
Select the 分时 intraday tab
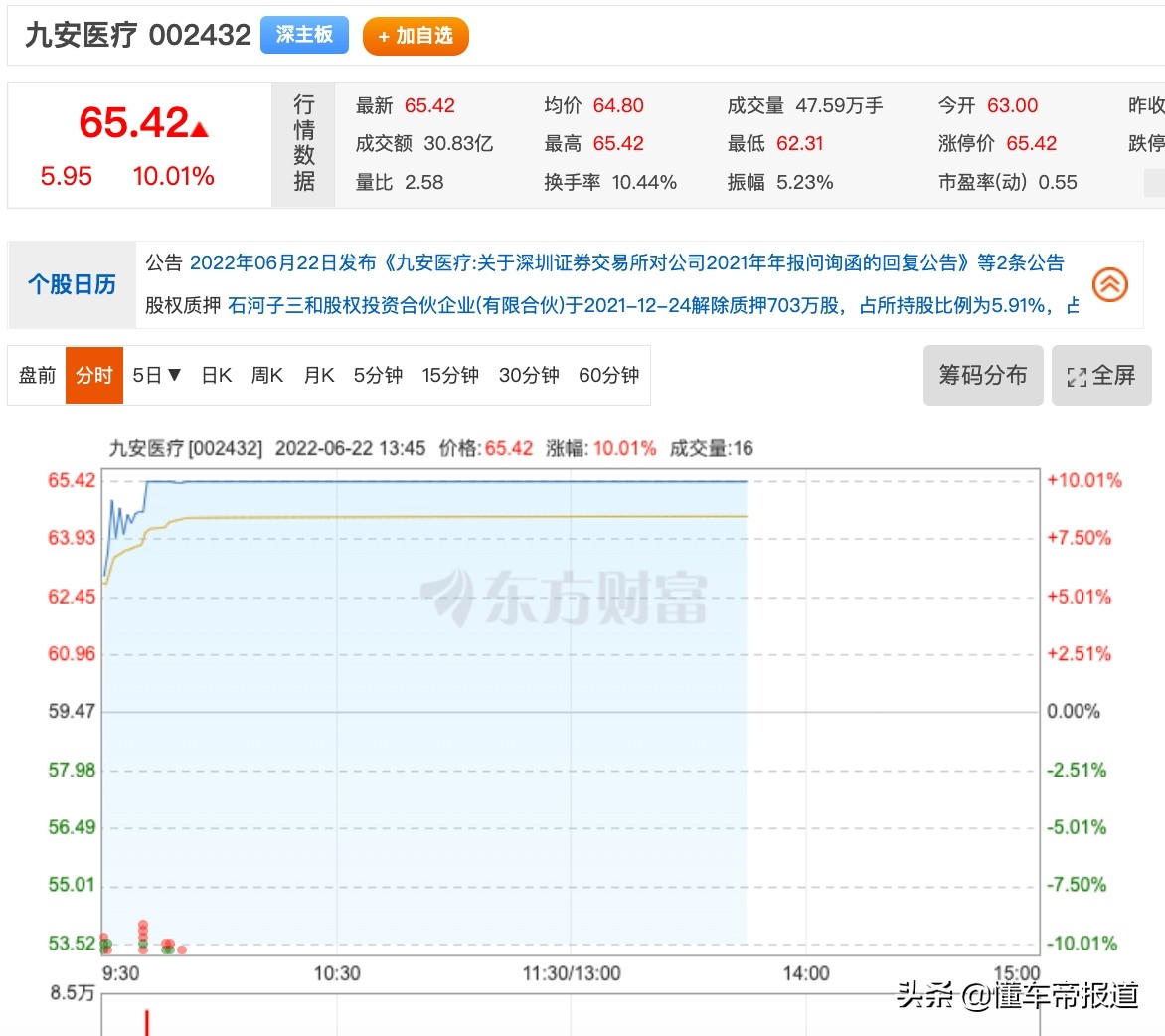[94, 375]
